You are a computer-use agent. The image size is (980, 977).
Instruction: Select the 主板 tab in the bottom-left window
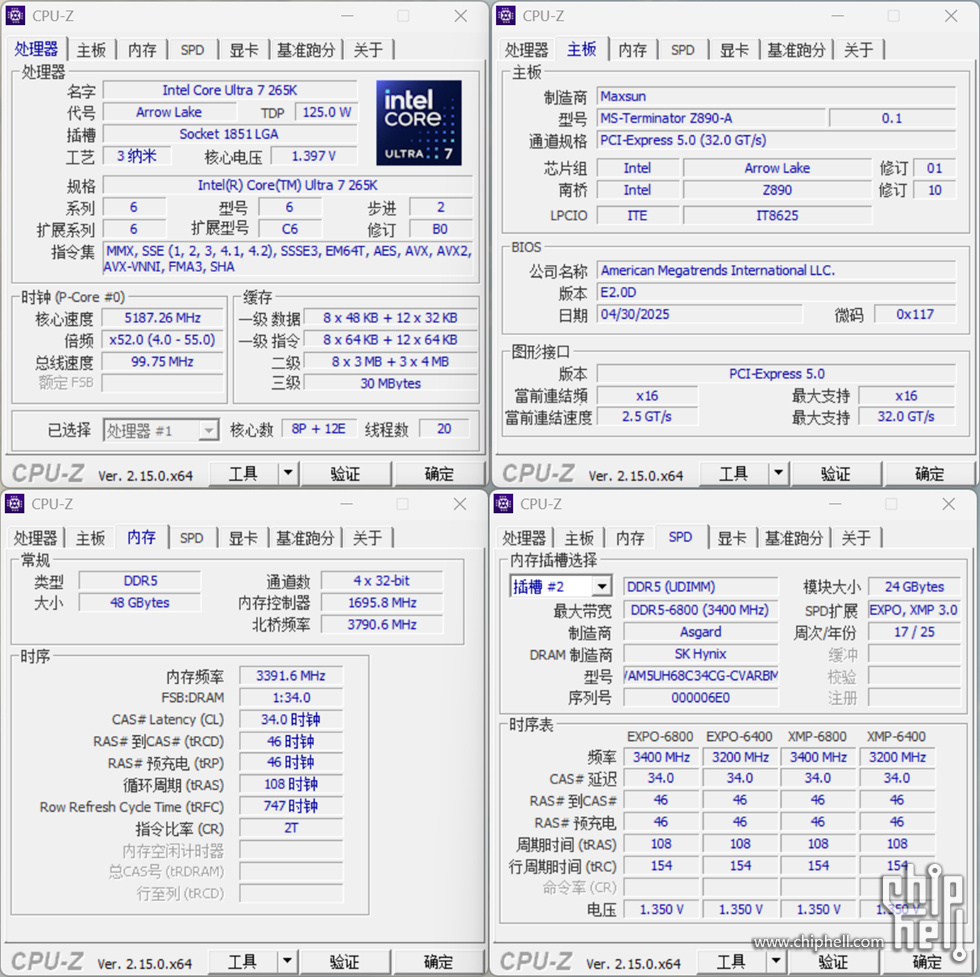(91, 538)
